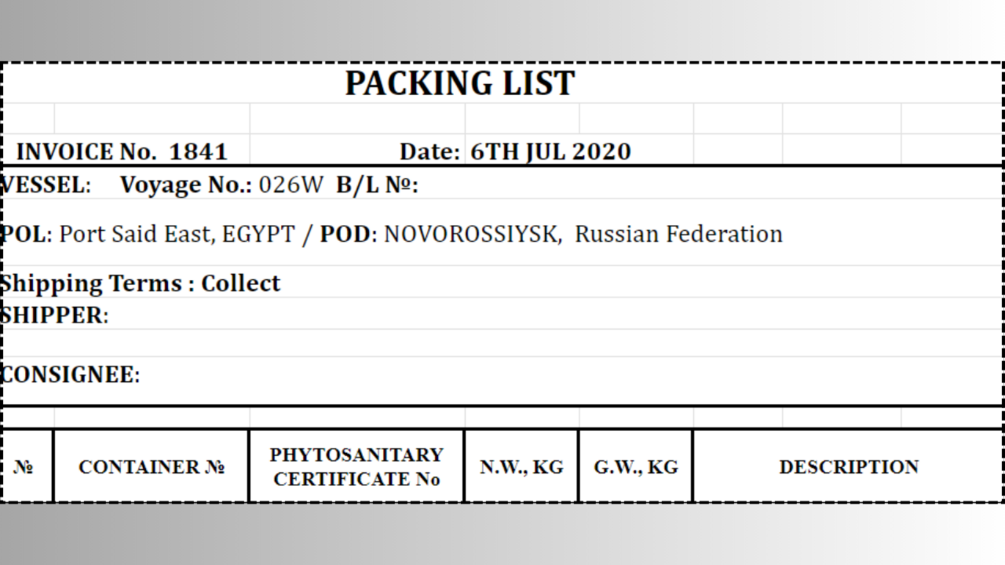The width and height of the screenshot is (1005, 565).
Task: Select the POL Port Said East row
Action: (502, 233)
